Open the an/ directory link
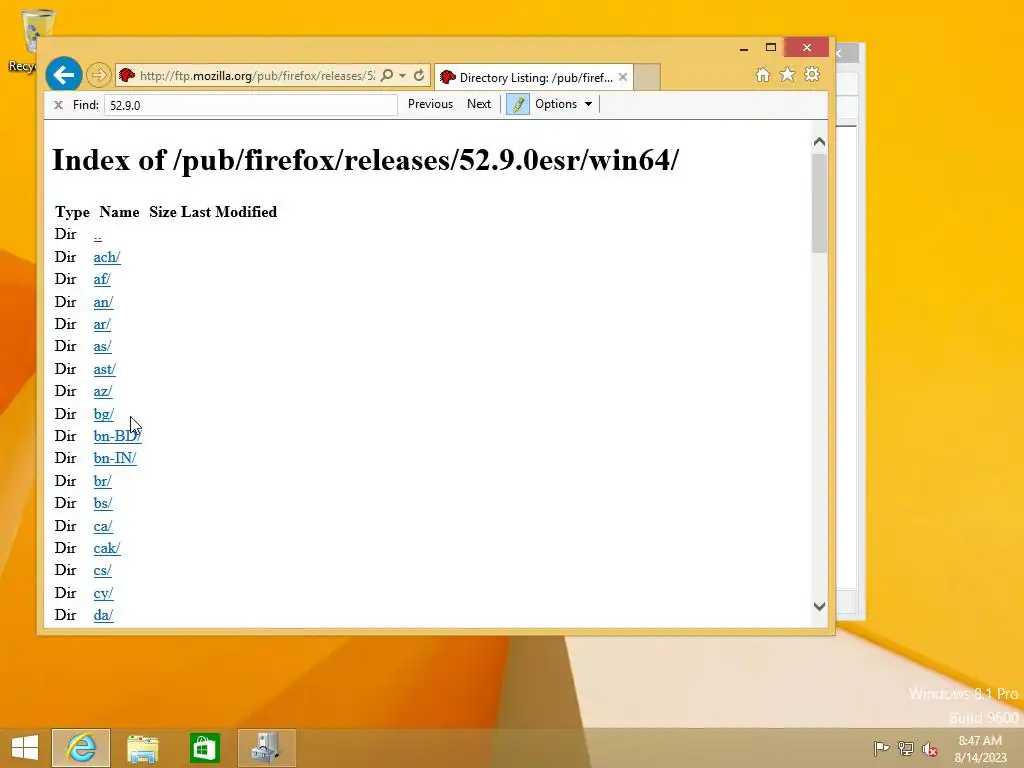Viewport: 1024px width, 768px height. tap(103, 302)
